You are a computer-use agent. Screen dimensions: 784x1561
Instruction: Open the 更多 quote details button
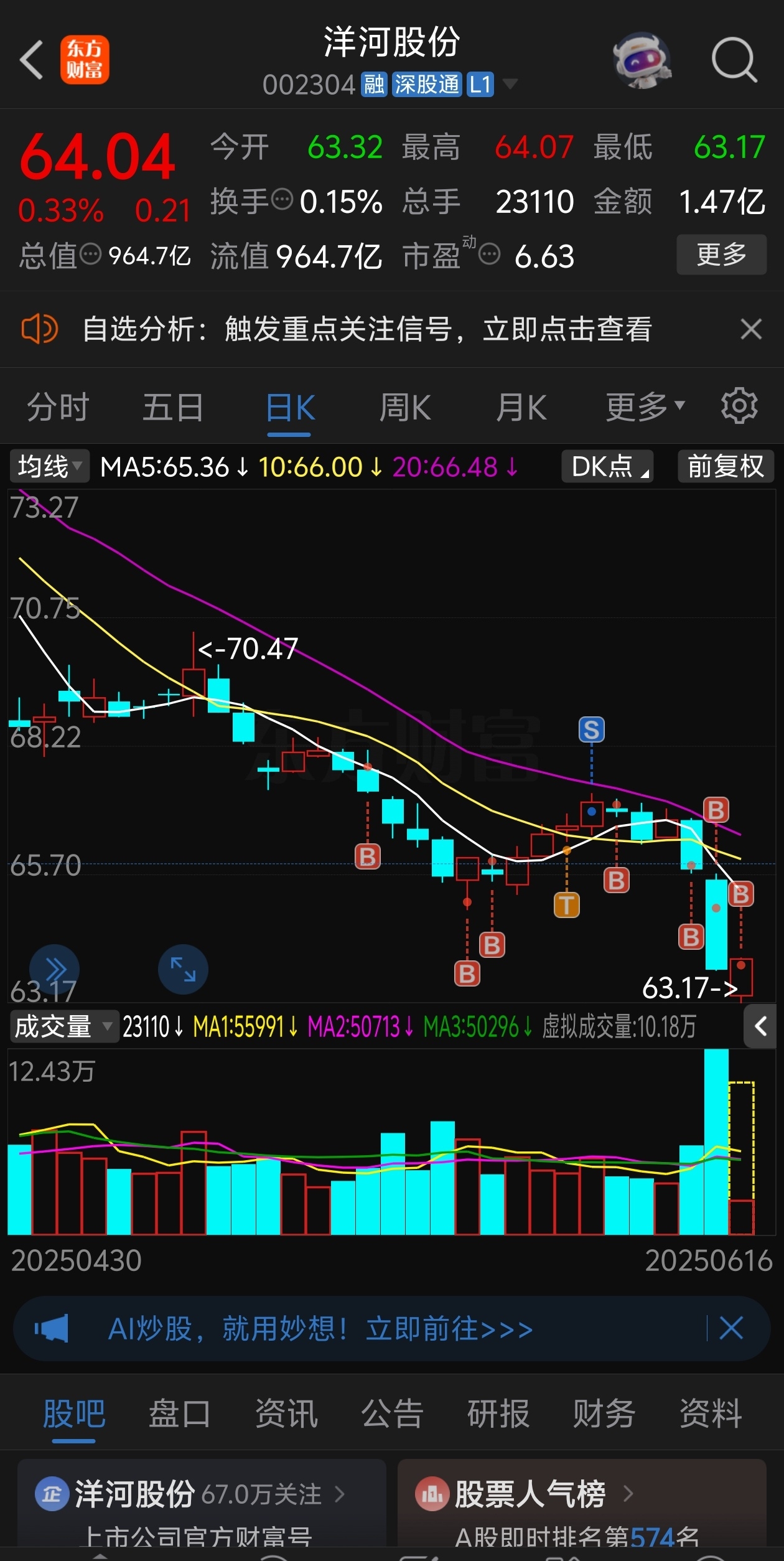pos(722,254)
